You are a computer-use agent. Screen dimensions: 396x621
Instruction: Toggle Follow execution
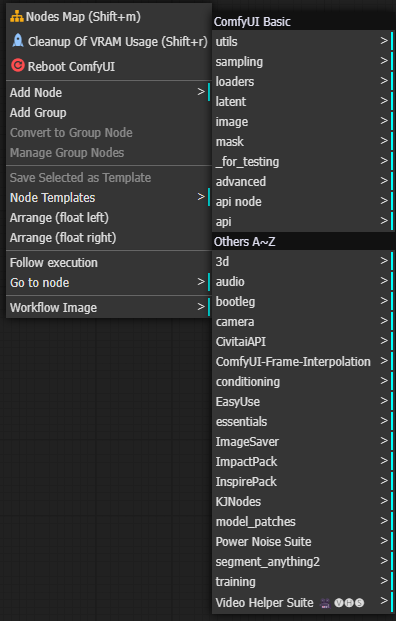coord(109,263)
